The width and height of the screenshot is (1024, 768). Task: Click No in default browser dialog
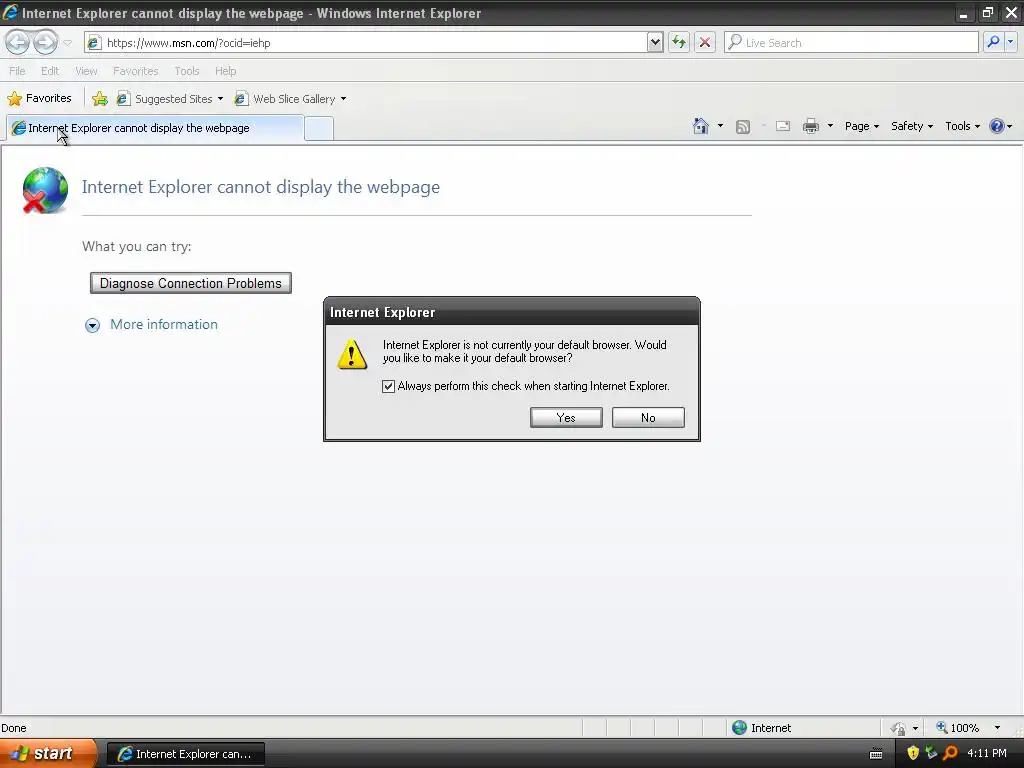(648, 418)
